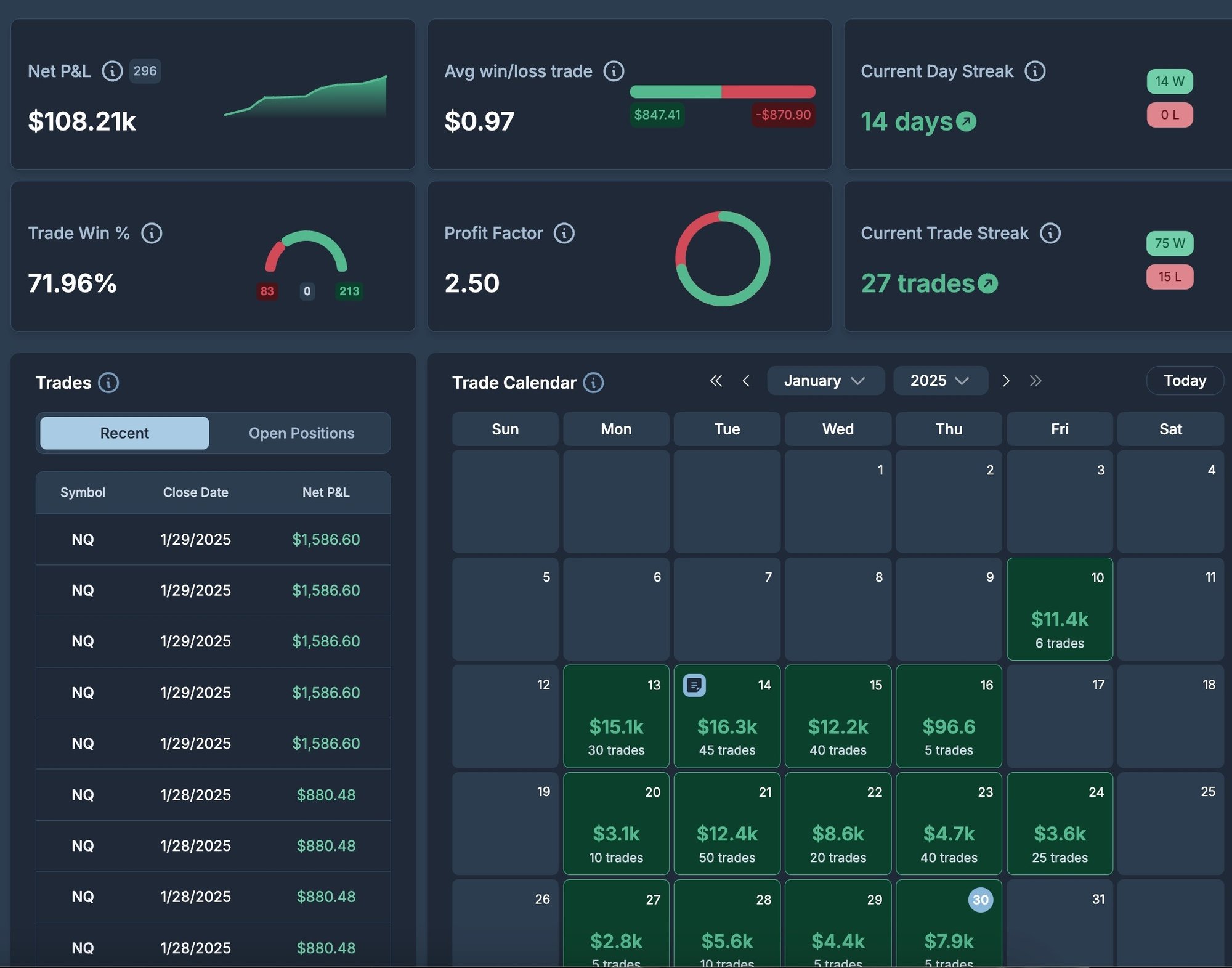The image size is (1232, 968).
Task: Open the 2025 year dropdown
Action: click(940, 380)
